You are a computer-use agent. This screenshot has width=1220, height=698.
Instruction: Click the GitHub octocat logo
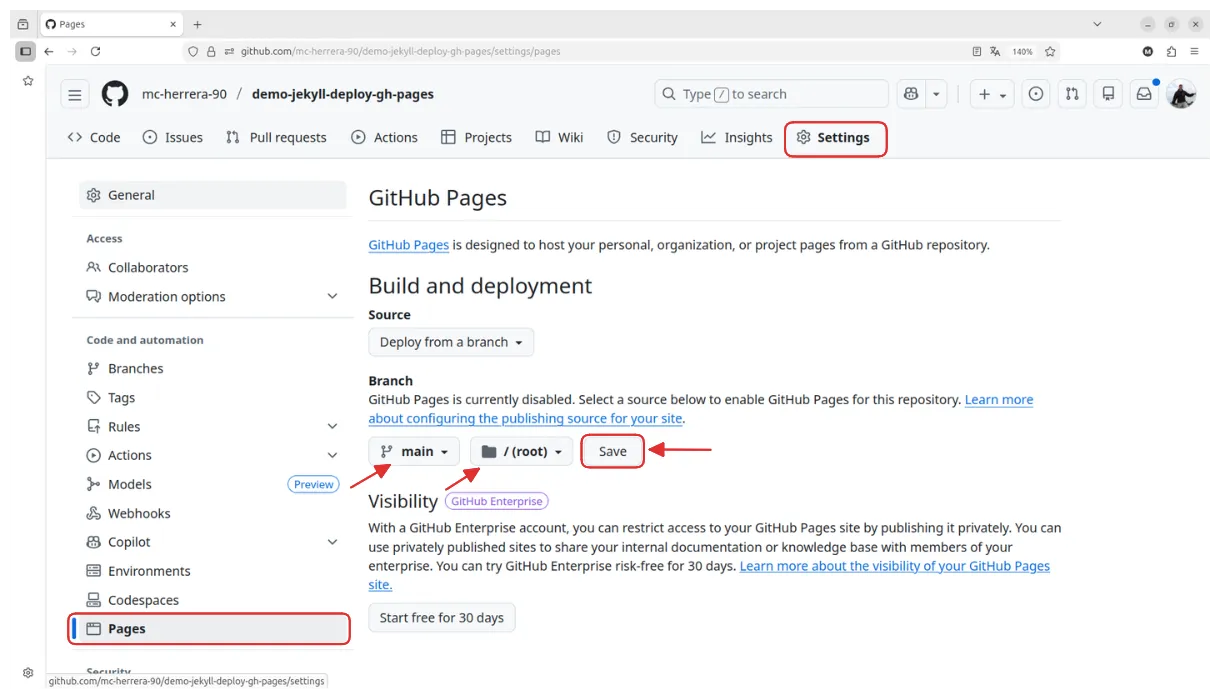[115, 93]
